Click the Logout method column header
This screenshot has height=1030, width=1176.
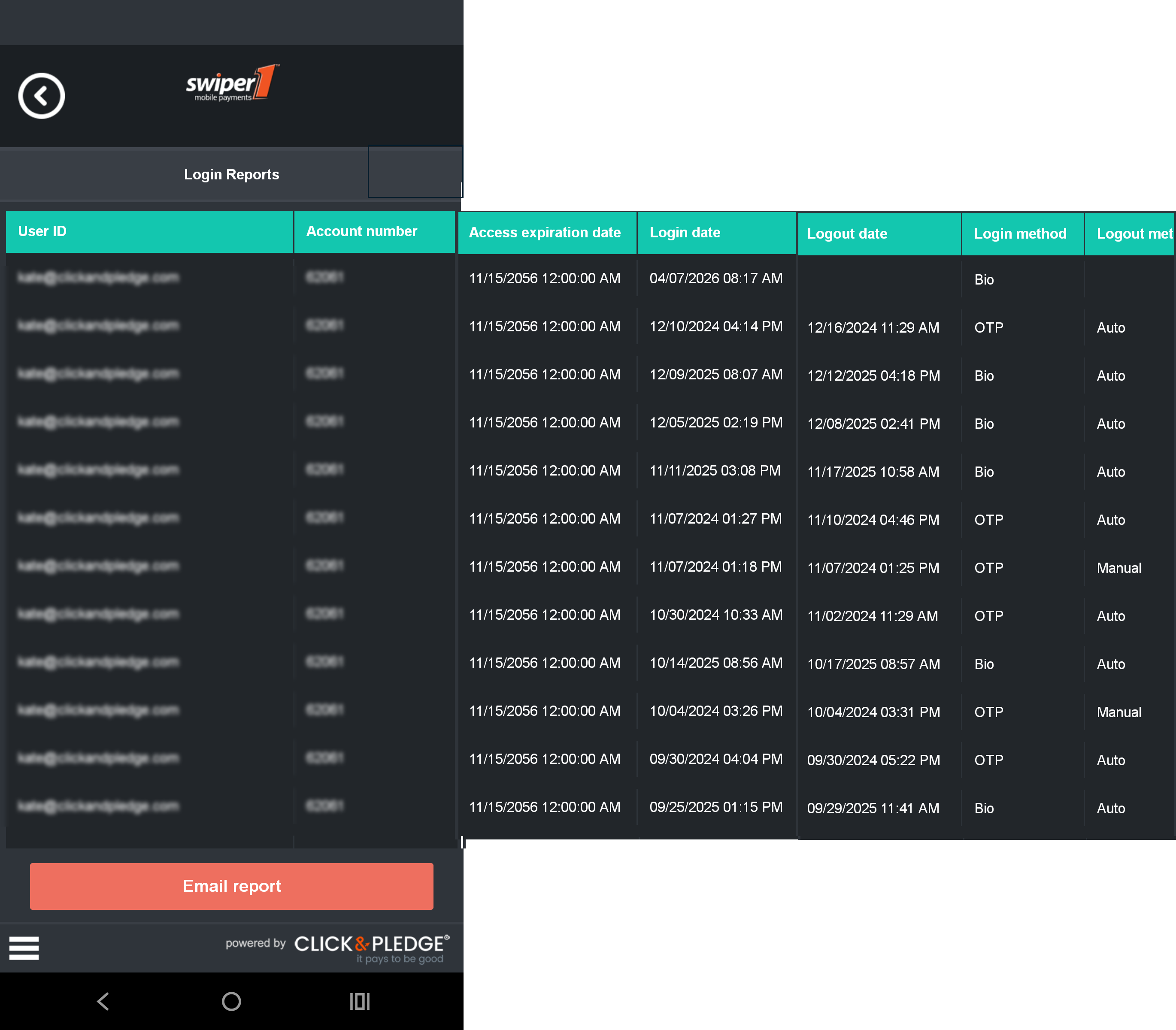pos(1130,234)
